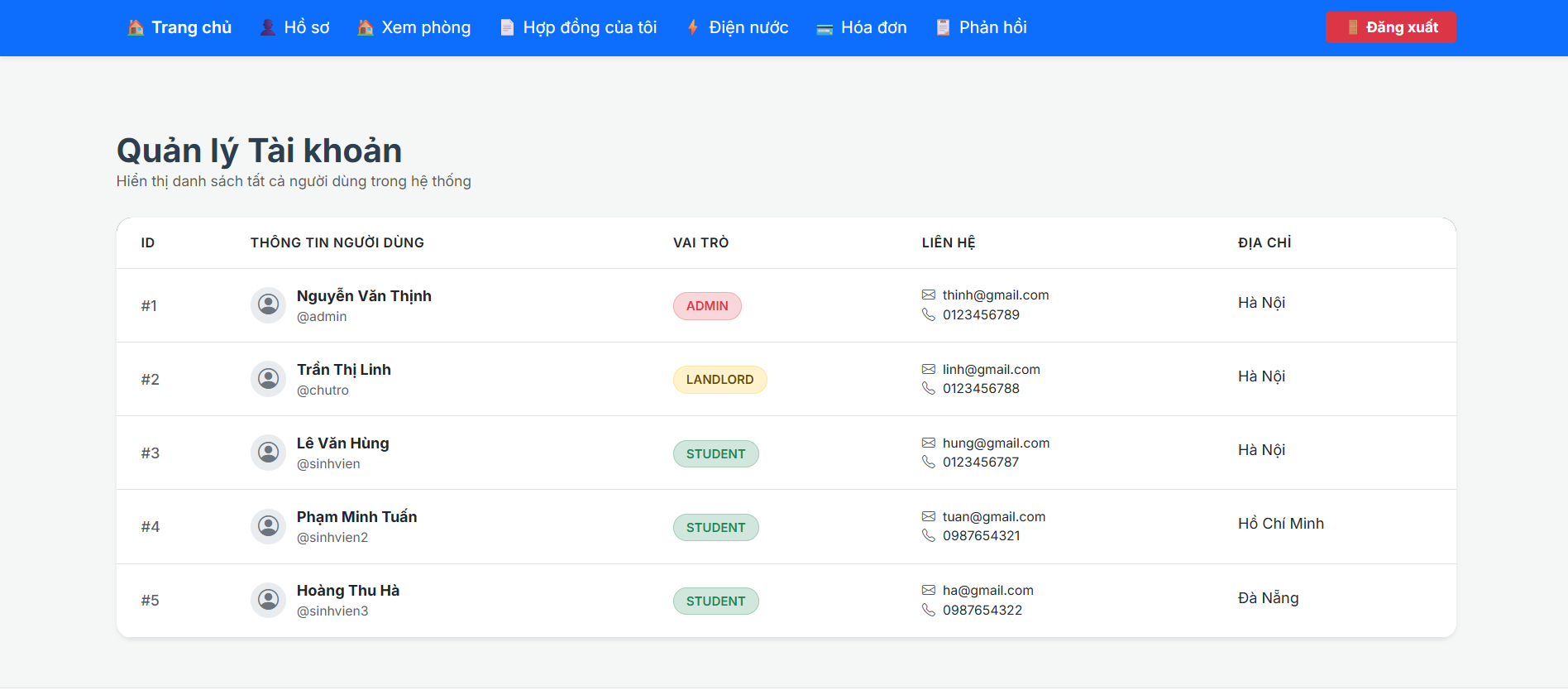
Task: Click the VAI TRÒ column header
Action: (700, 242)
